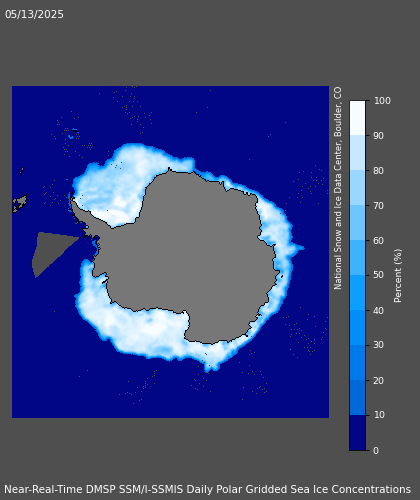Click the white 90-100 percent color band
420x500 pixels.
[357, 118]
